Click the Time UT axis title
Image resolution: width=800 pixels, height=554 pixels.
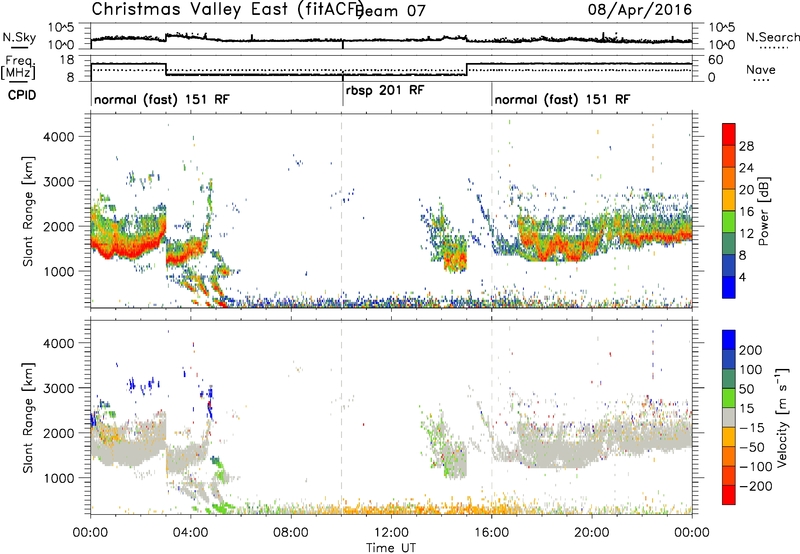391,548
